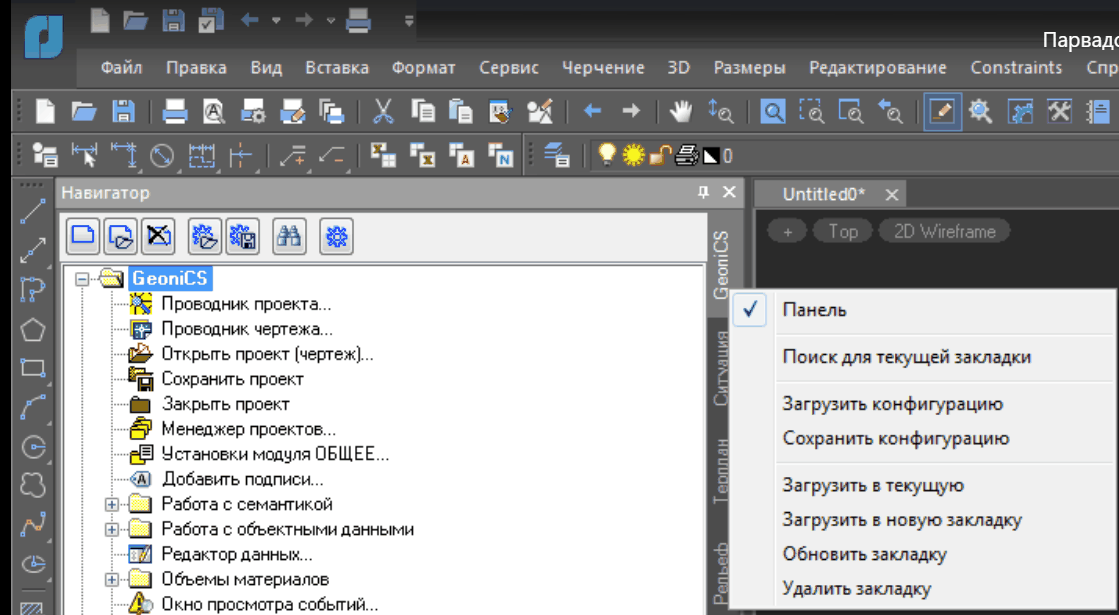Toggle the layer light bulb on/off icon

(606, 155)
